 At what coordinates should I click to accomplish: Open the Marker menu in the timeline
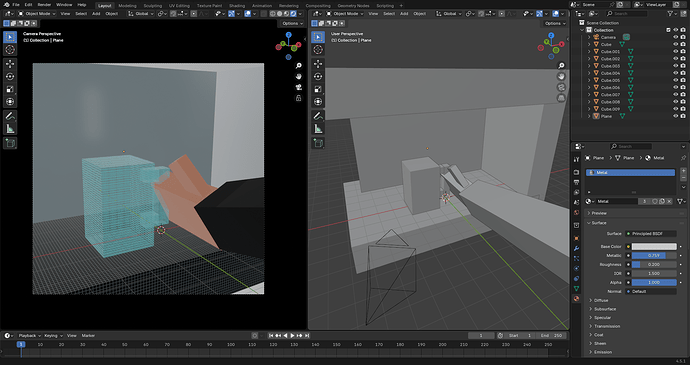point(88,336)
